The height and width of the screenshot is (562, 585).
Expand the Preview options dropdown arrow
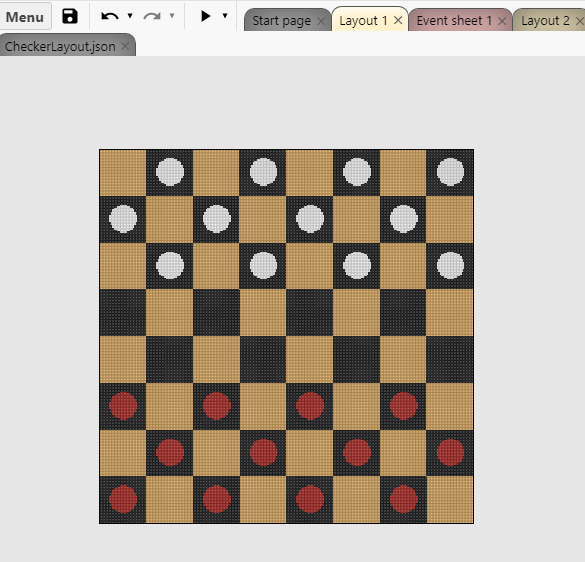coord(225,16)
